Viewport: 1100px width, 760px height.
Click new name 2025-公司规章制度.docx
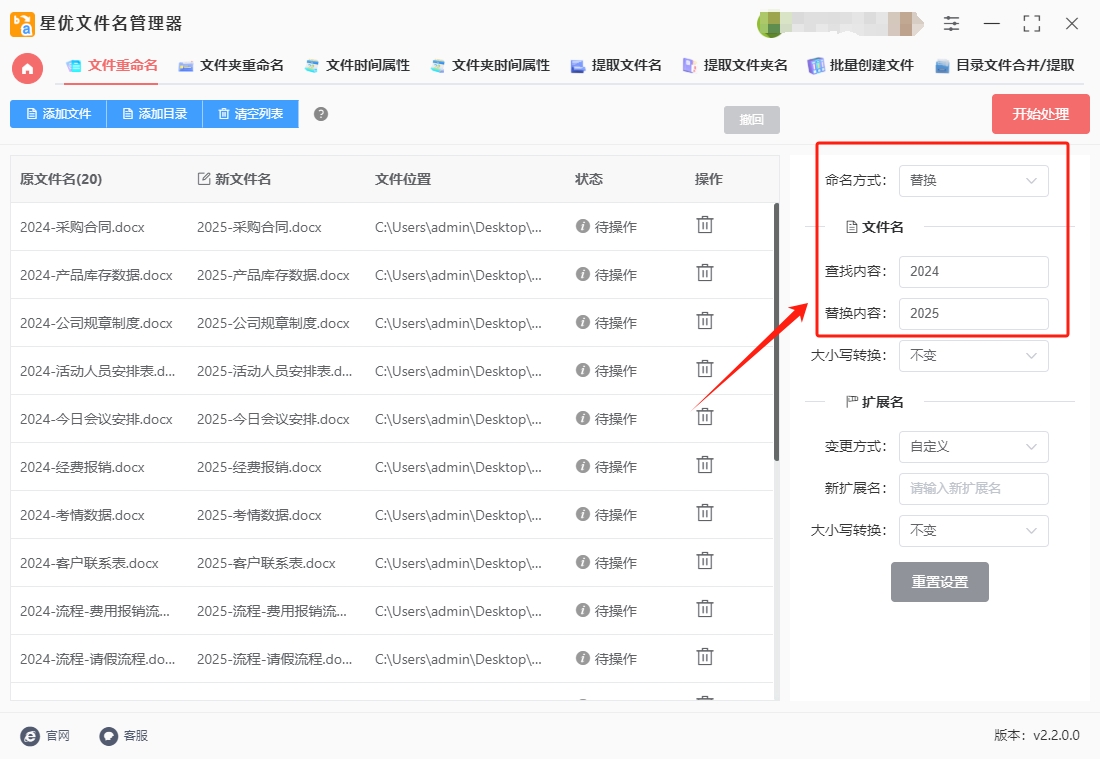coord(273,323)
